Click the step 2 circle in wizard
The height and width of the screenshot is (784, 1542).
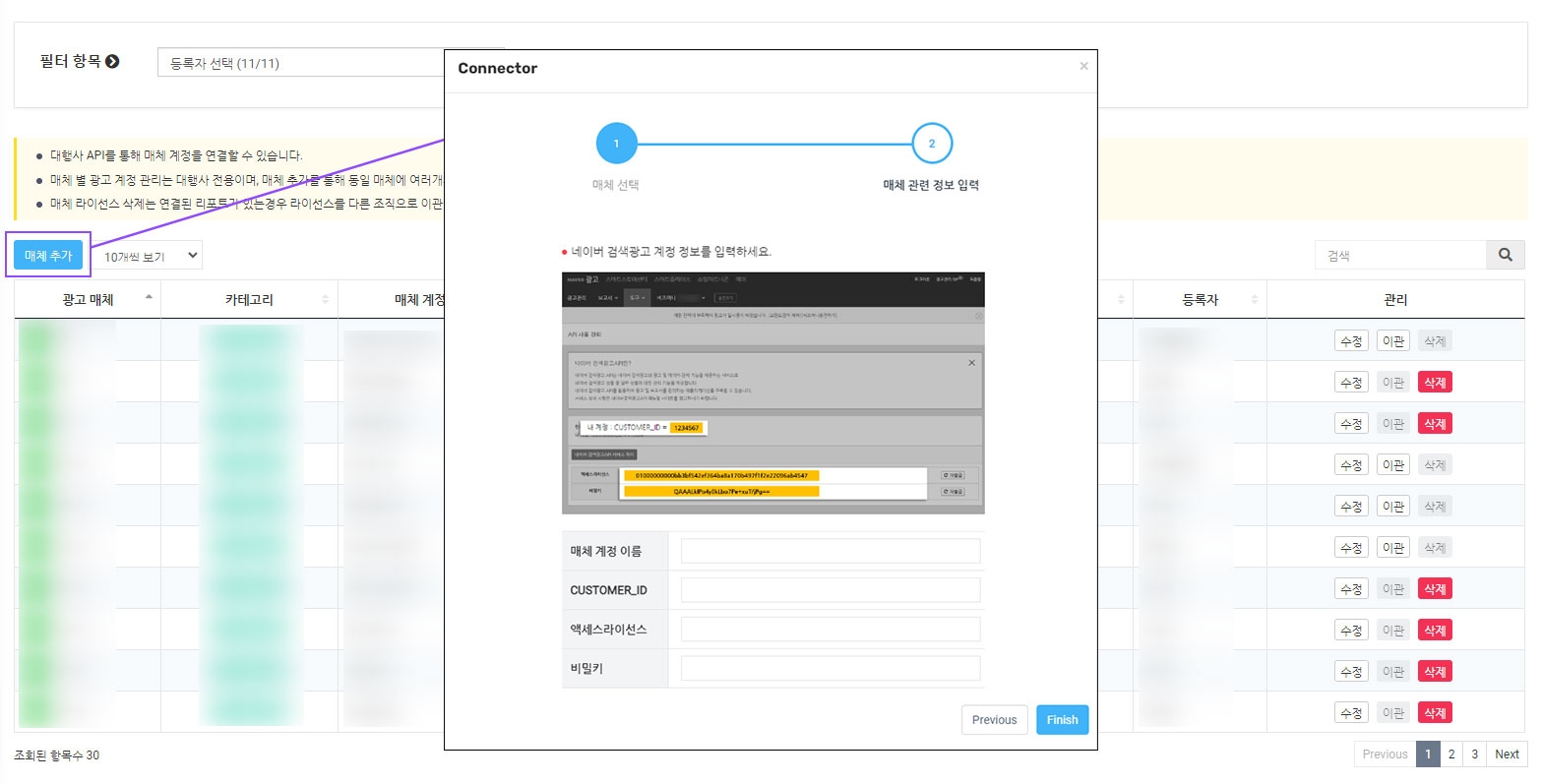pos(931,144)
